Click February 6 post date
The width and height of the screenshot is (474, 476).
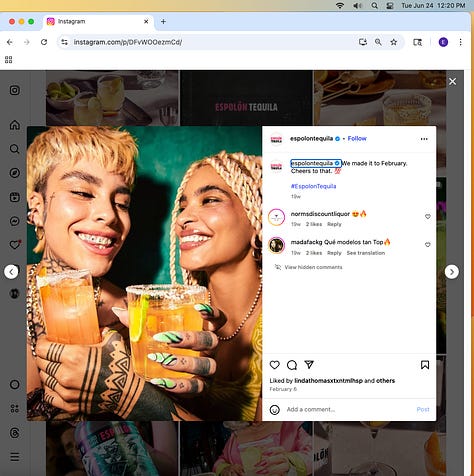(283, 389)
